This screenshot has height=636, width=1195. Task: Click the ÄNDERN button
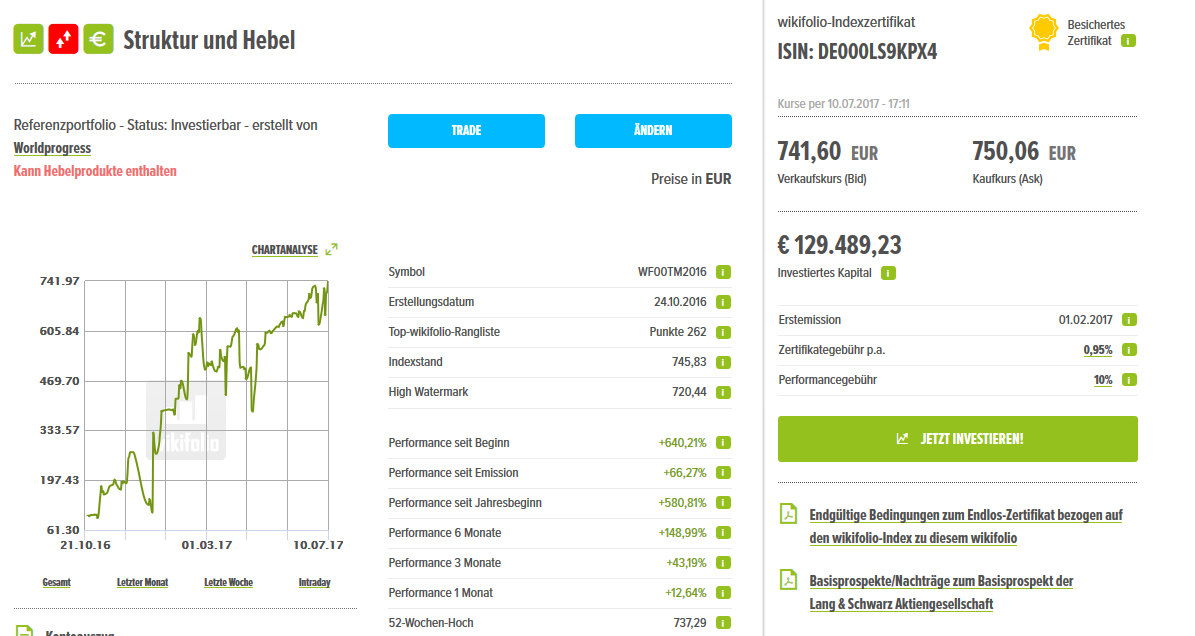pyautogui.click(x=653, y=130)
